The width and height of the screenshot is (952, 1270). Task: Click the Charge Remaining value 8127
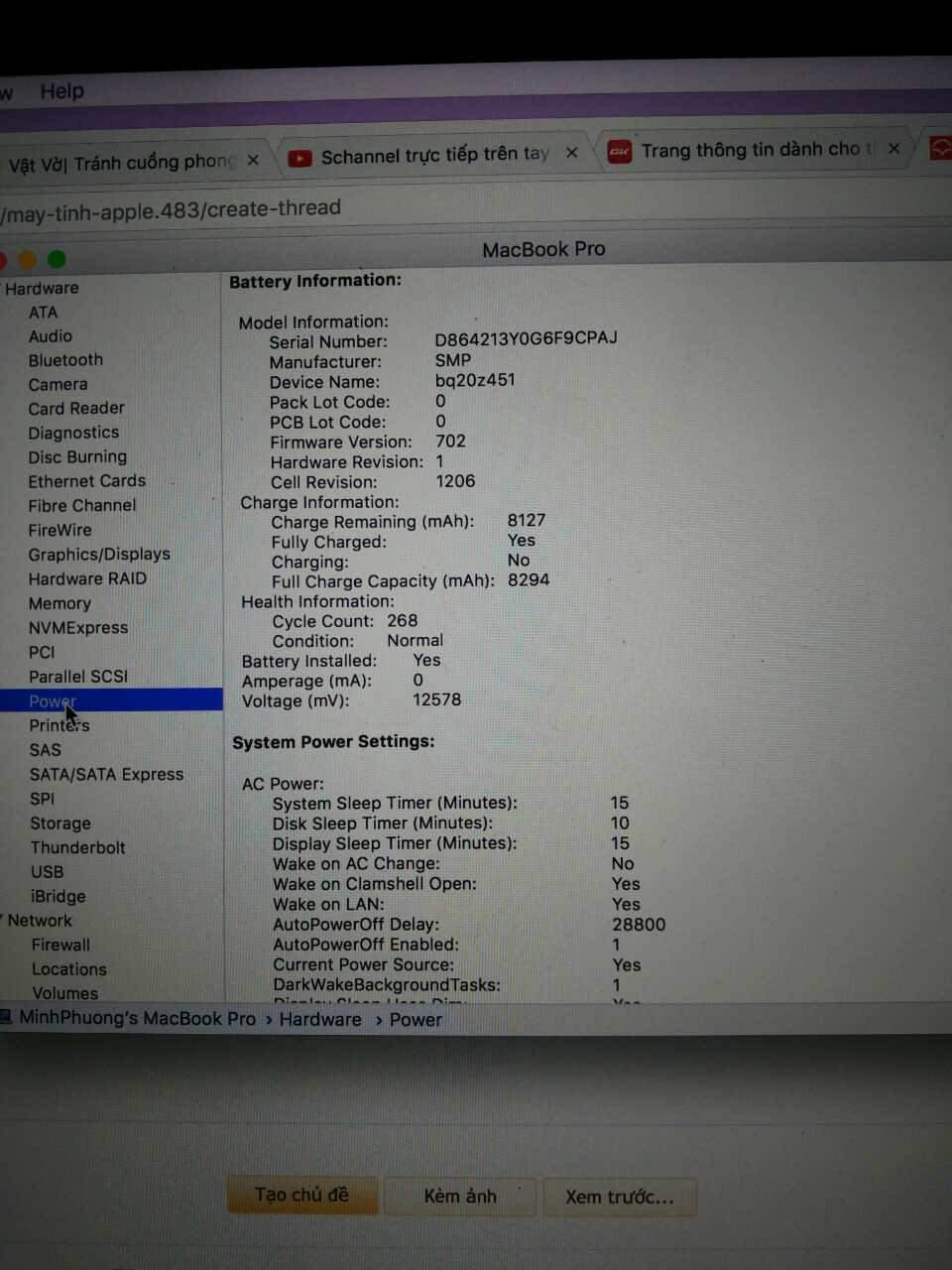point(527,520)
